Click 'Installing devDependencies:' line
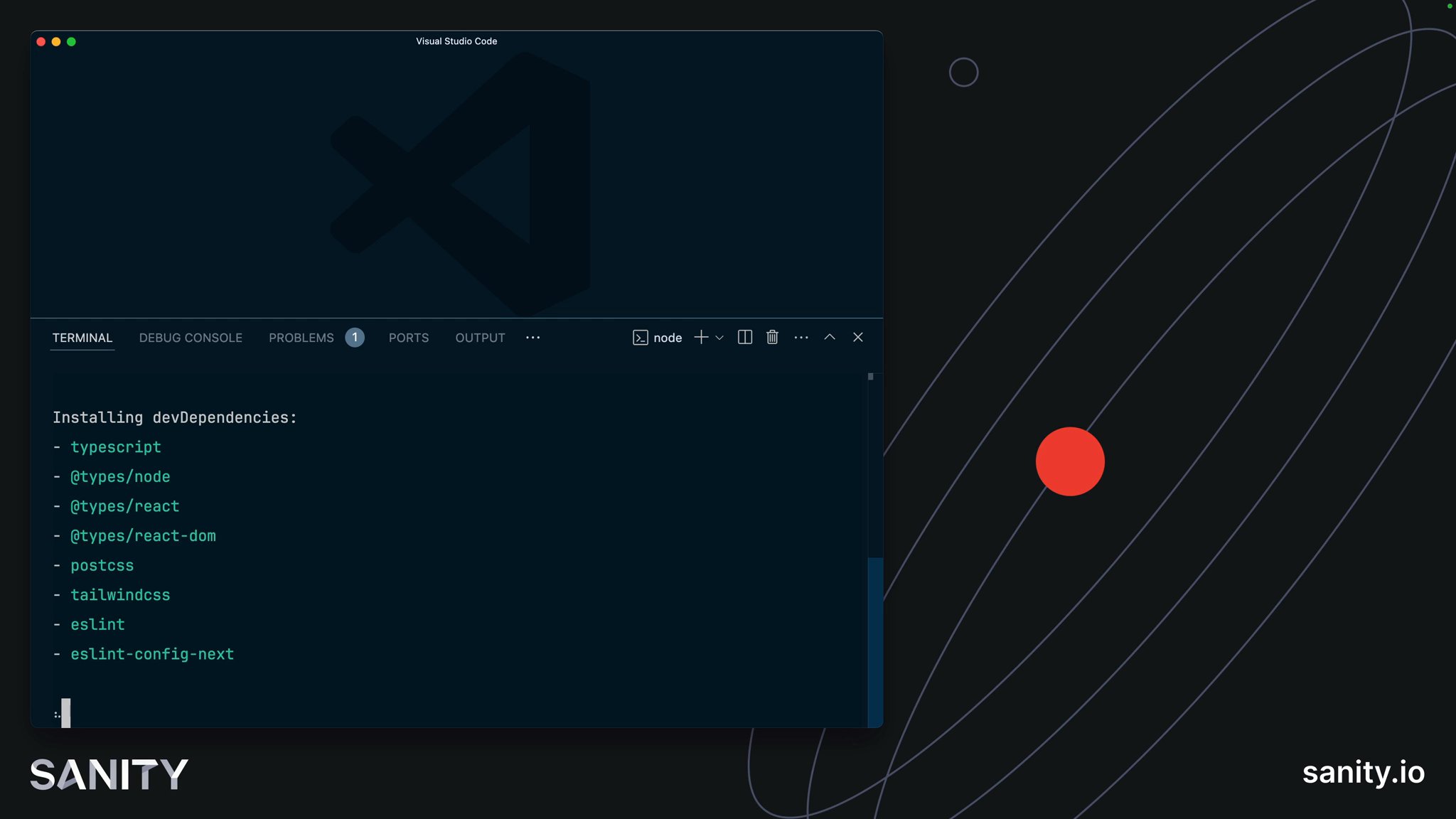This screenshot has height=819, width=1456. point(175,417)
